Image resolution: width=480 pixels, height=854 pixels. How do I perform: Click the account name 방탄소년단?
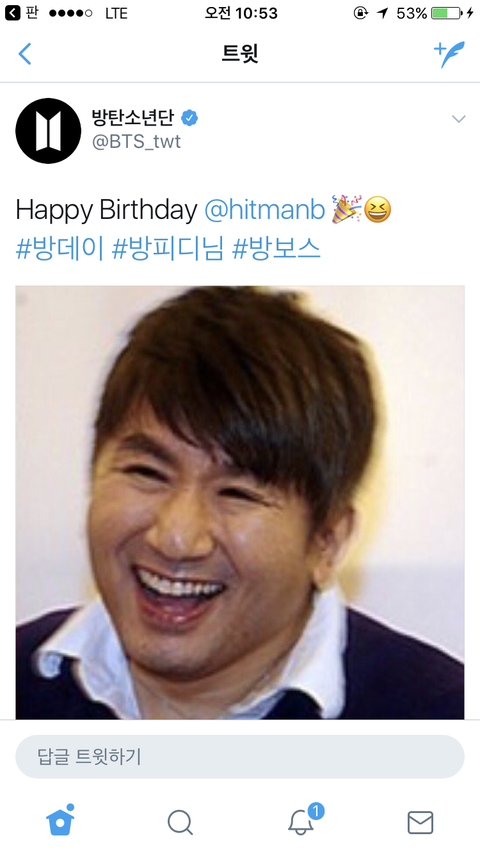tap(133, 117)
